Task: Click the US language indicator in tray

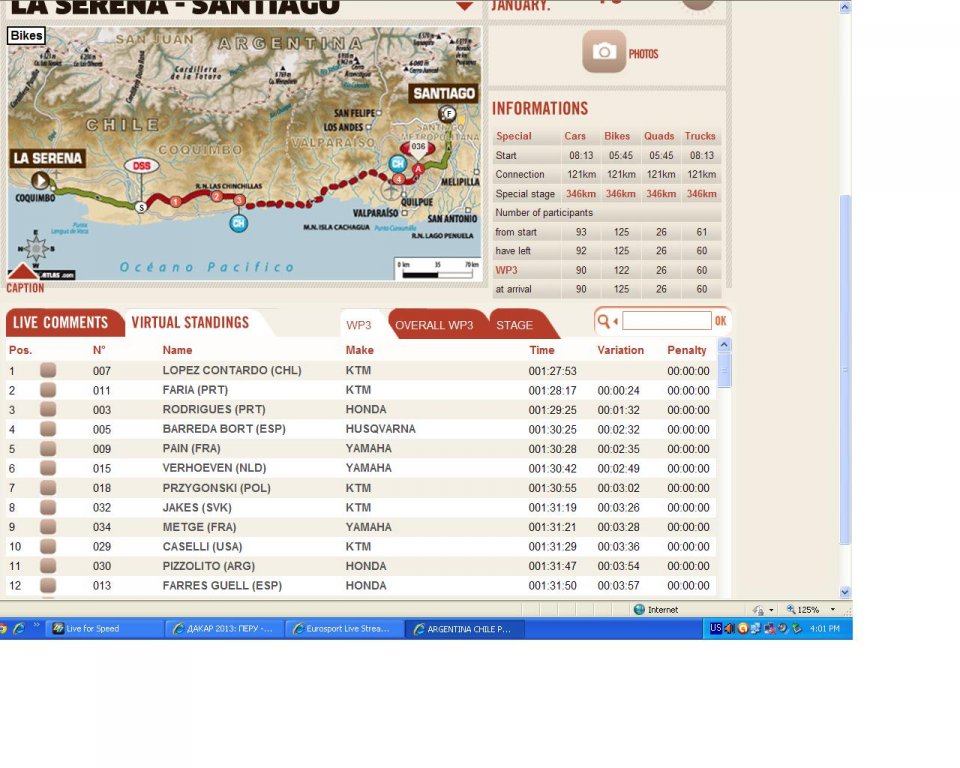Action: tap(715, 628)
